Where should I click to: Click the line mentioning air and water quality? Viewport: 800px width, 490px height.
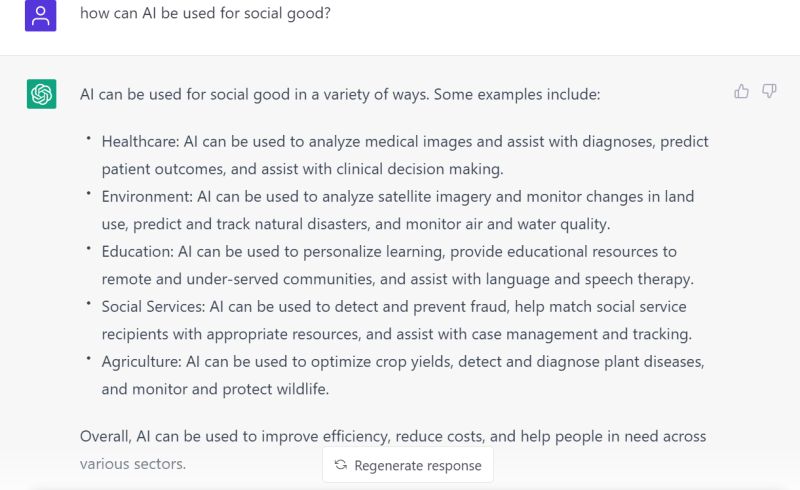356,224
